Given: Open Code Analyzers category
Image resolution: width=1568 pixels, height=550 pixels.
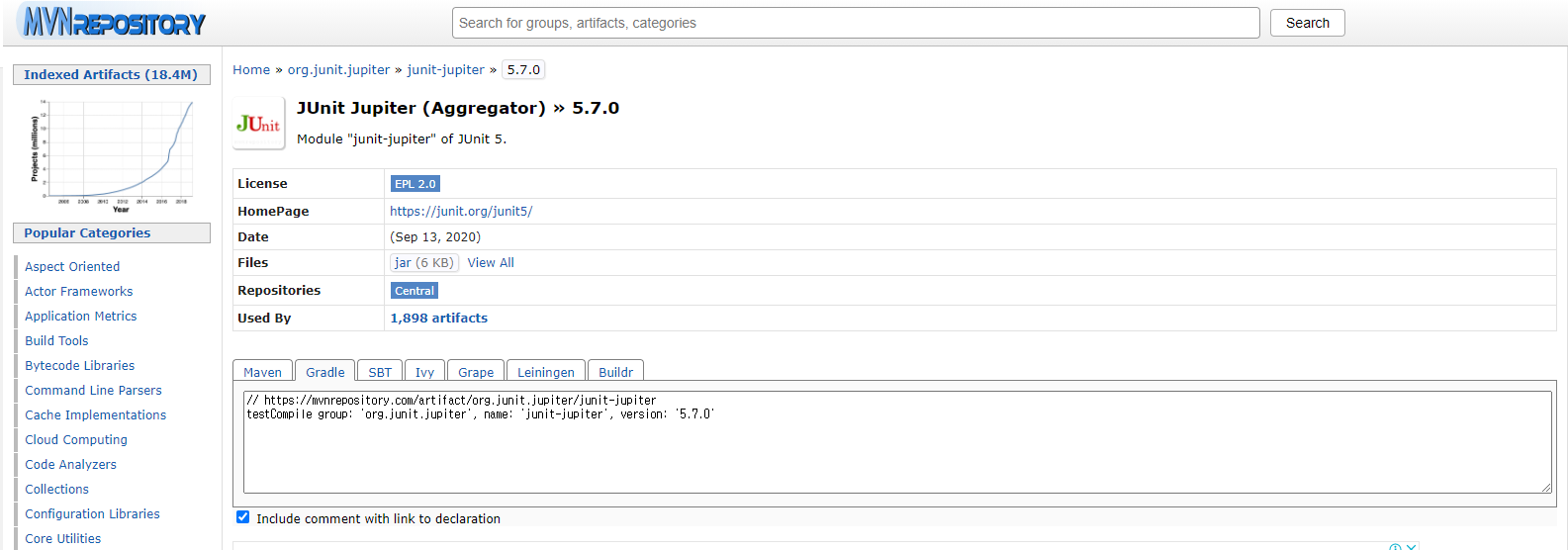Looking at the screenshot, I should tap(70, 465).
